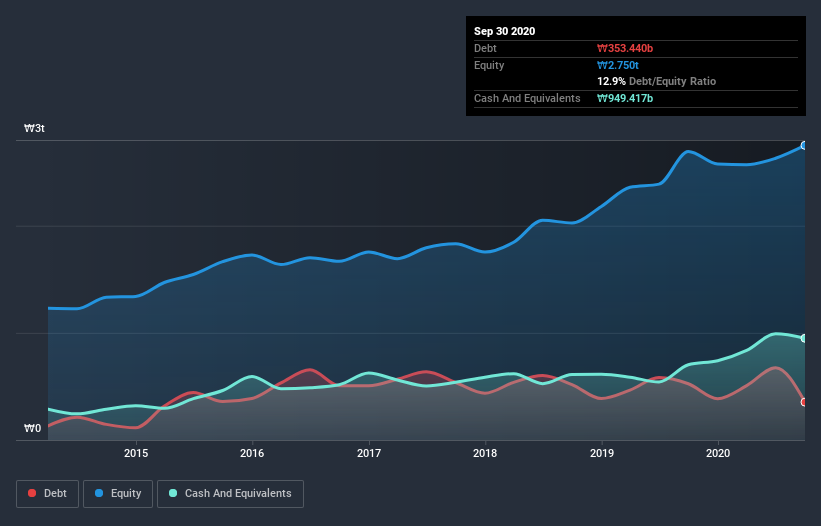Click the 2015 axis label
This screenshot has height=526, width=821.
[136, 453]
